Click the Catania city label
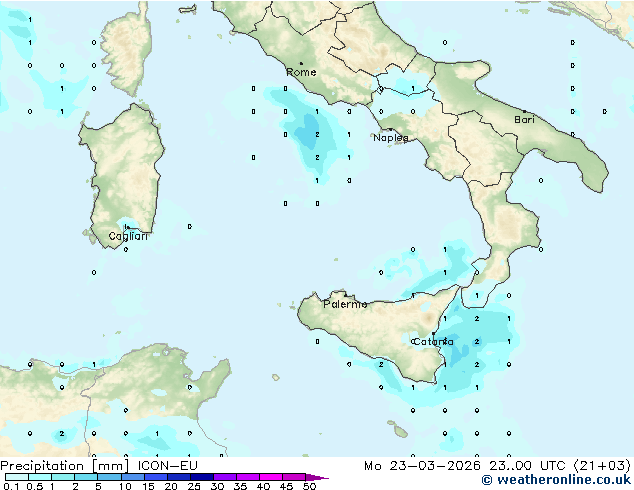 click(433, 342)
